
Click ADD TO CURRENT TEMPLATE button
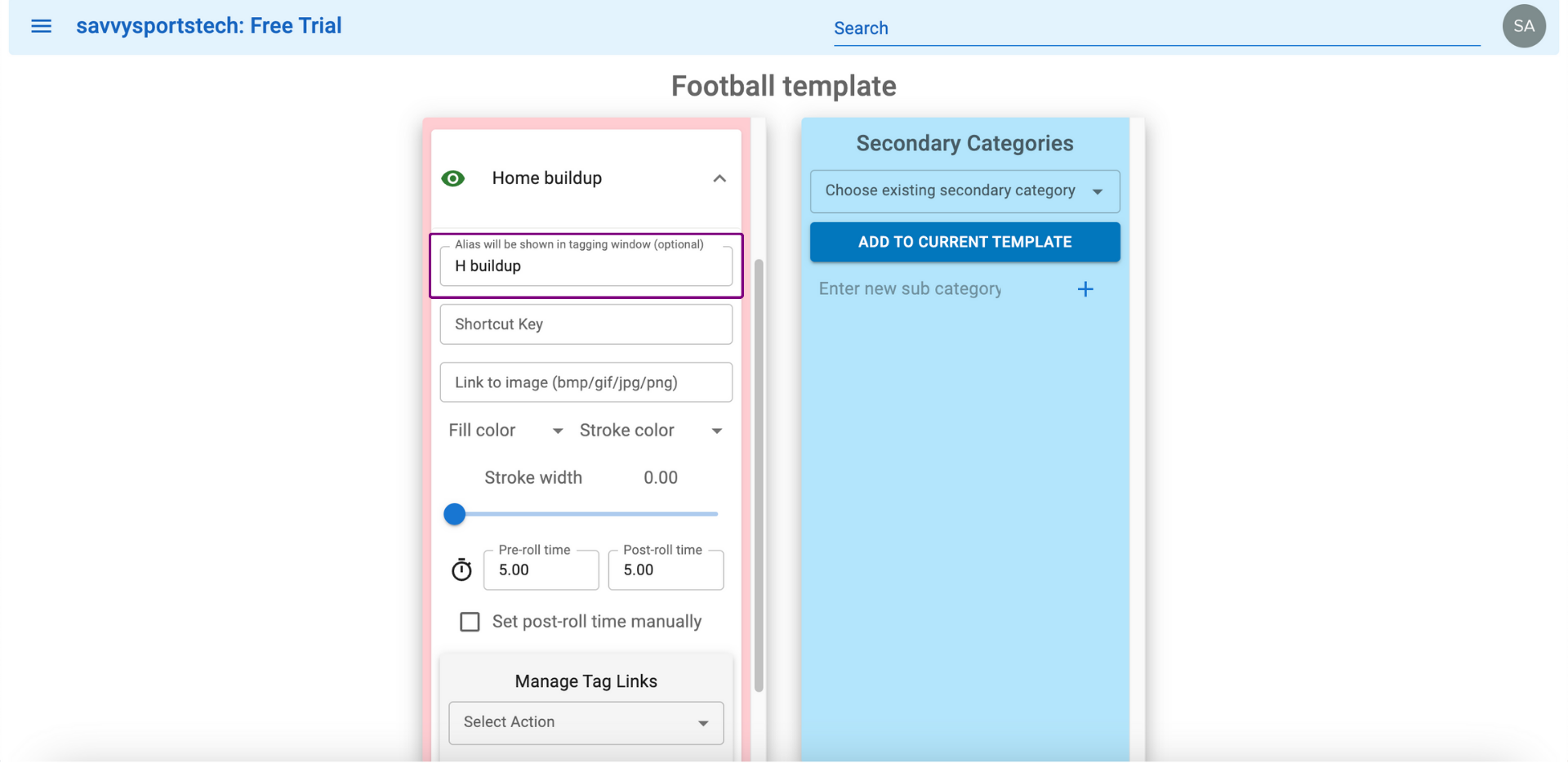pos(965,242)
